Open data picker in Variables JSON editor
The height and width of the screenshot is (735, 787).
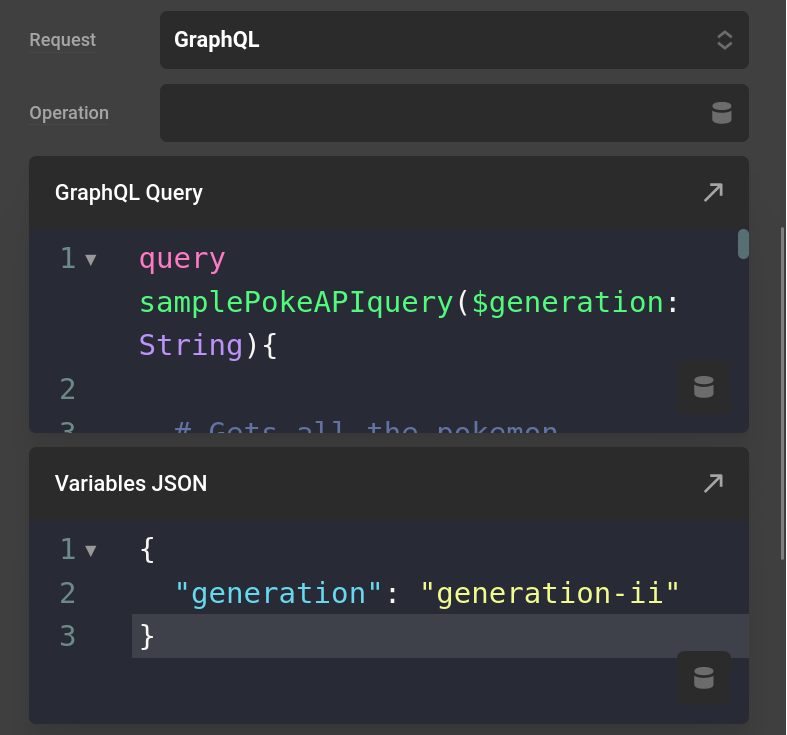pos(704,678)
